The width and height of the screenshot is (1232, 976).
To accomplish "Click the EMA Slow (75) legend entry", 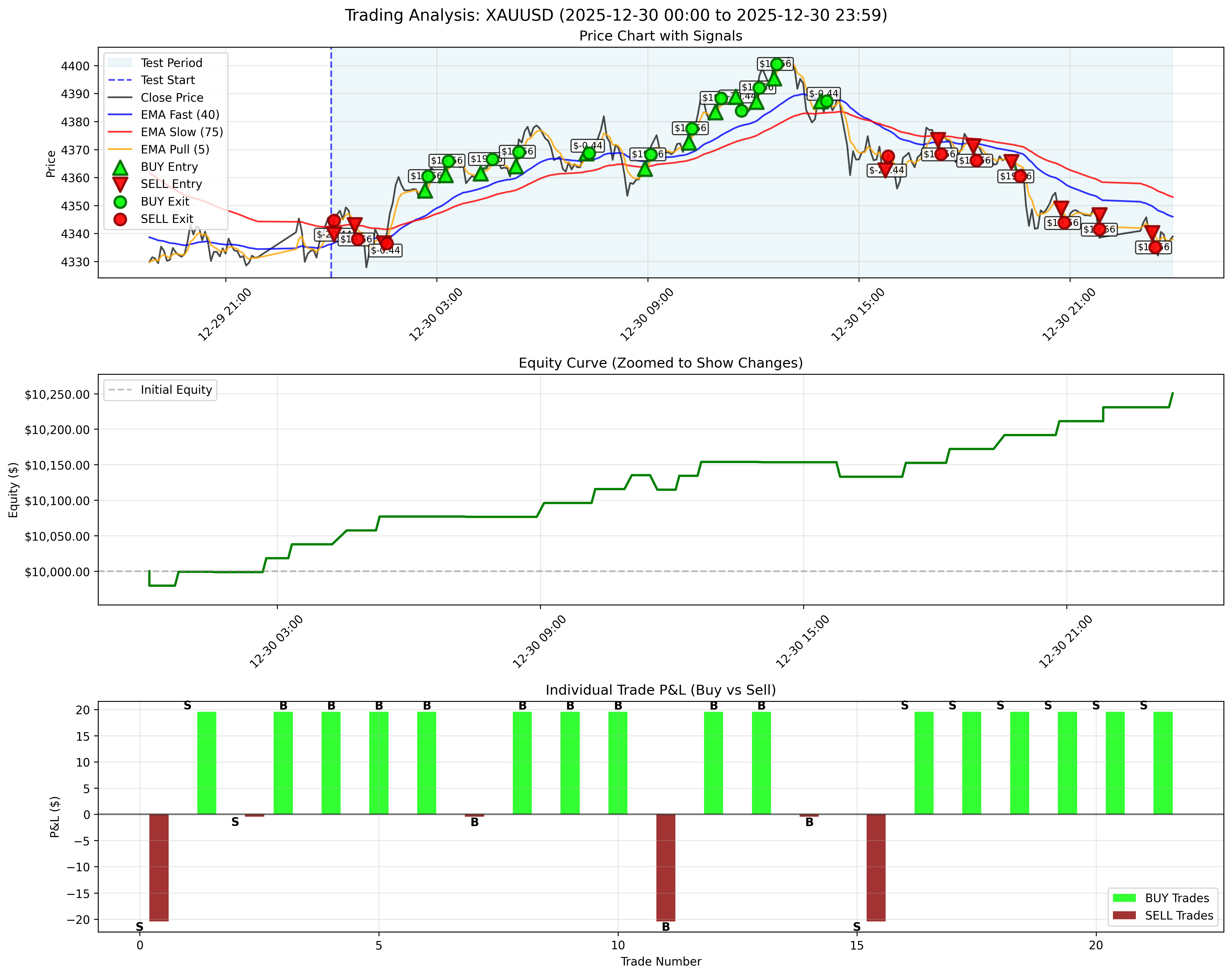I will [182, 133].
